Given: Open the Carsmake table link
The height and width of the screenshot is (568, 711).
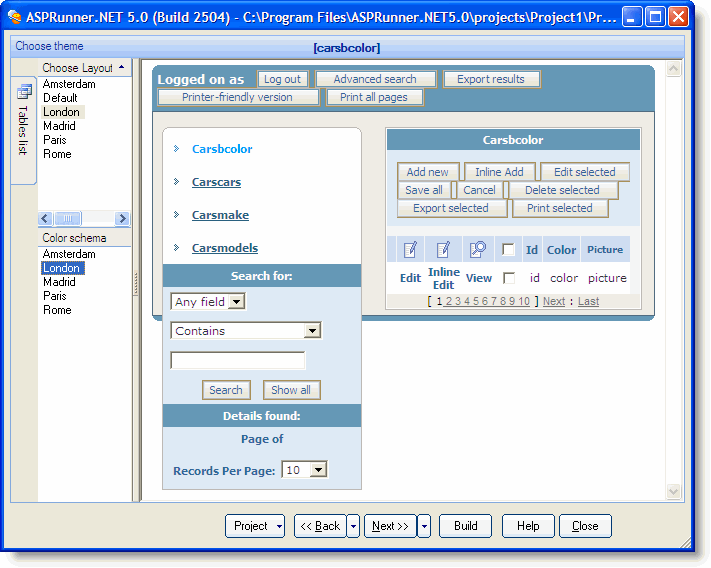Looking at the screenshot, I should pos(220,215).
